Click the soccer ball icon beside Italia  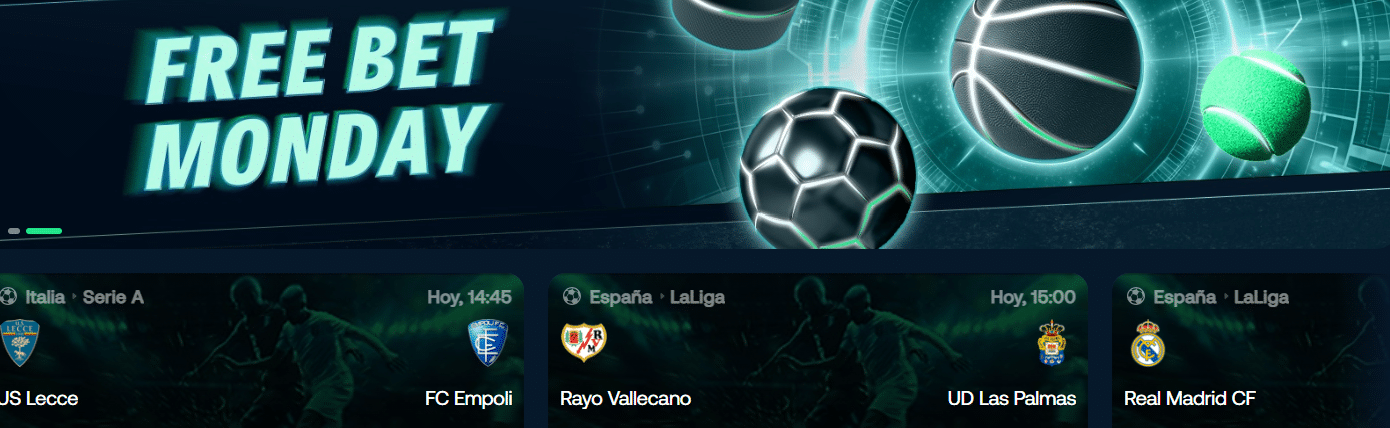8,297
